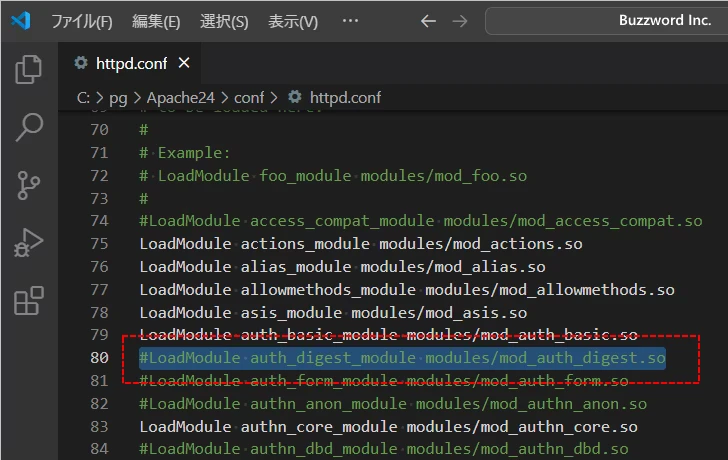Click 'actions_module' on line 75
Image resolution: width=728 pixels, height=460 pixels.
305,244
